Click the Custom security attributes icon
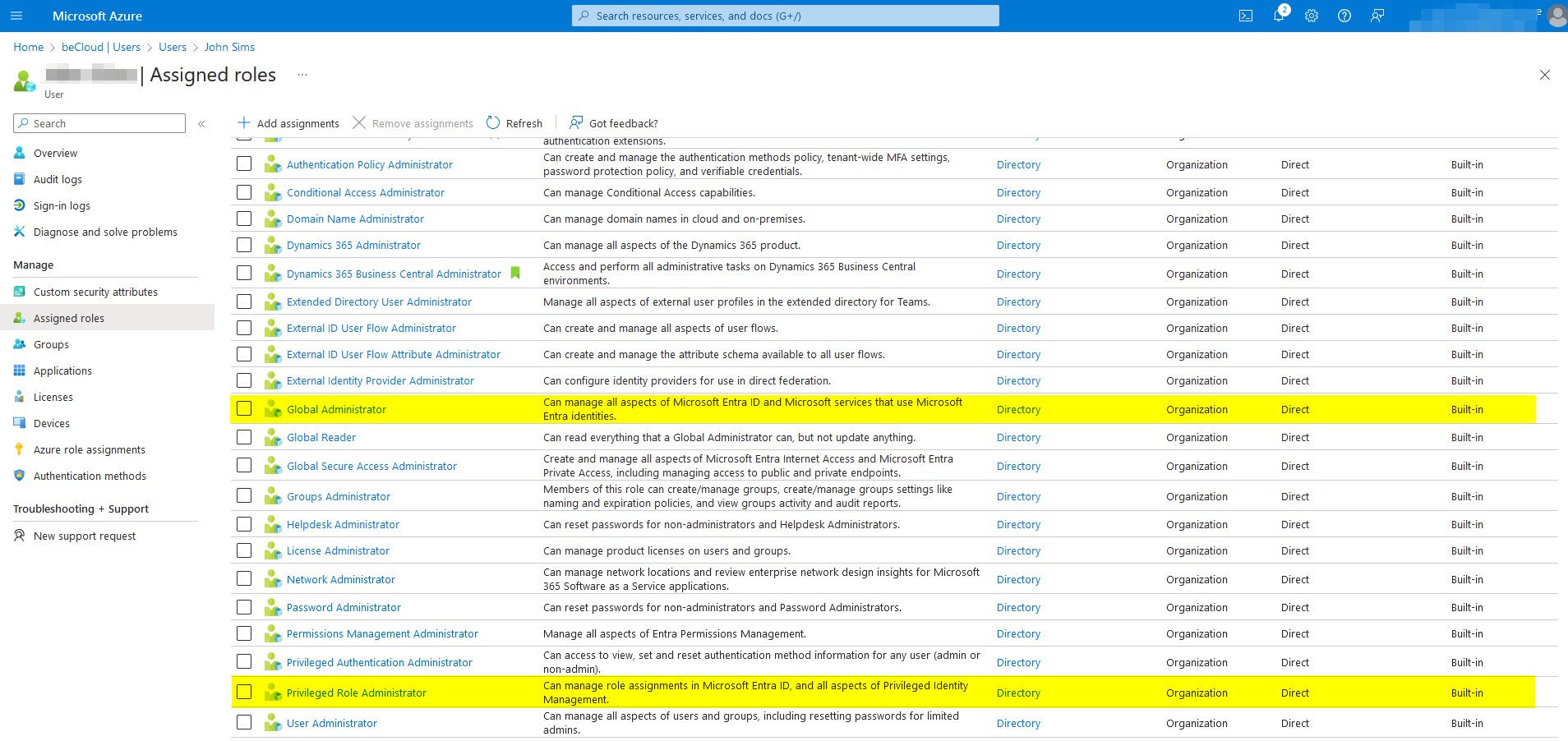The height and width of the screenshot is (741, 1568). (x=20, y=292)
